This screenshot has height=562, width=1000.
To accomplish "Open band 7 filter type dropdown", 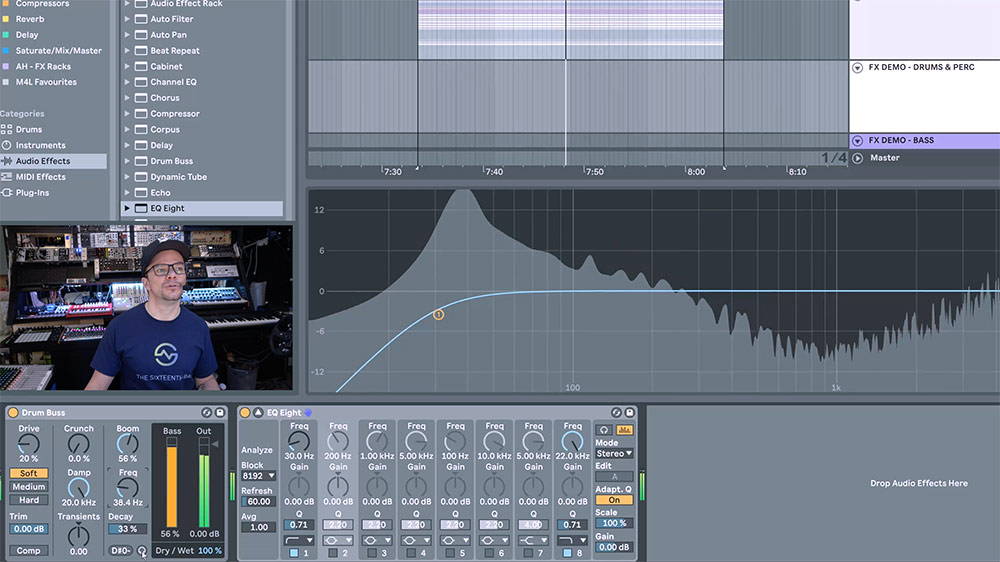I will coord(533,540).
